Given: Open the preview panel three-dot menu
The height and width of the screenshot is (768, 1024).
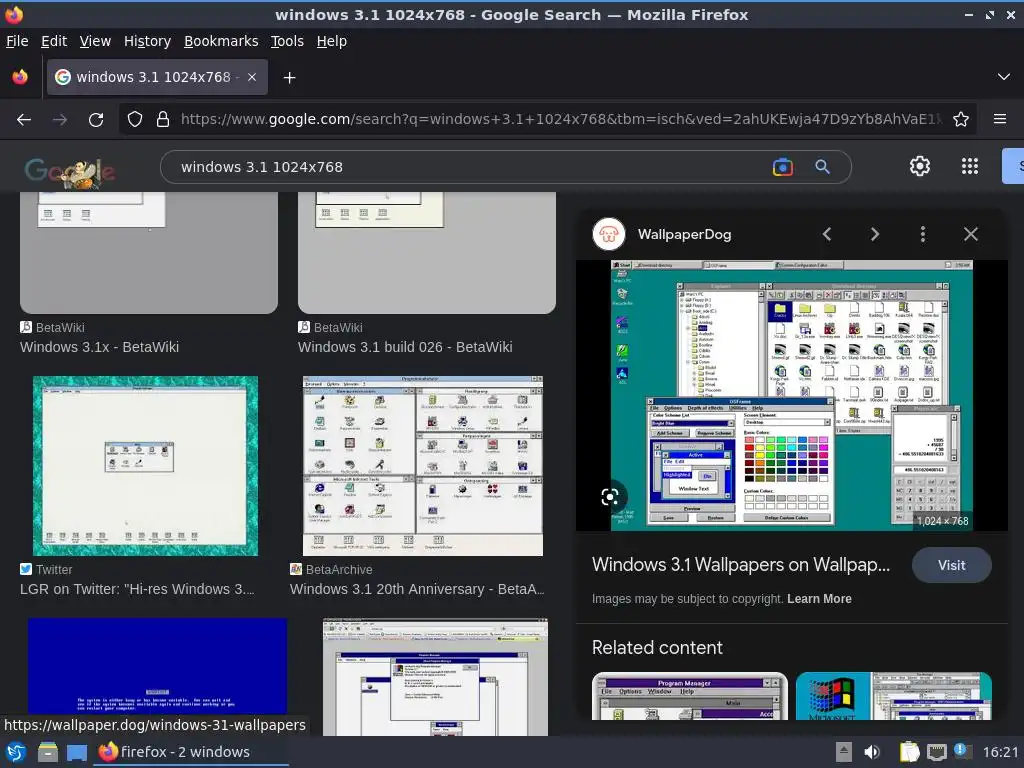Looking at the screenshot, I should click(x=923, y=234).
